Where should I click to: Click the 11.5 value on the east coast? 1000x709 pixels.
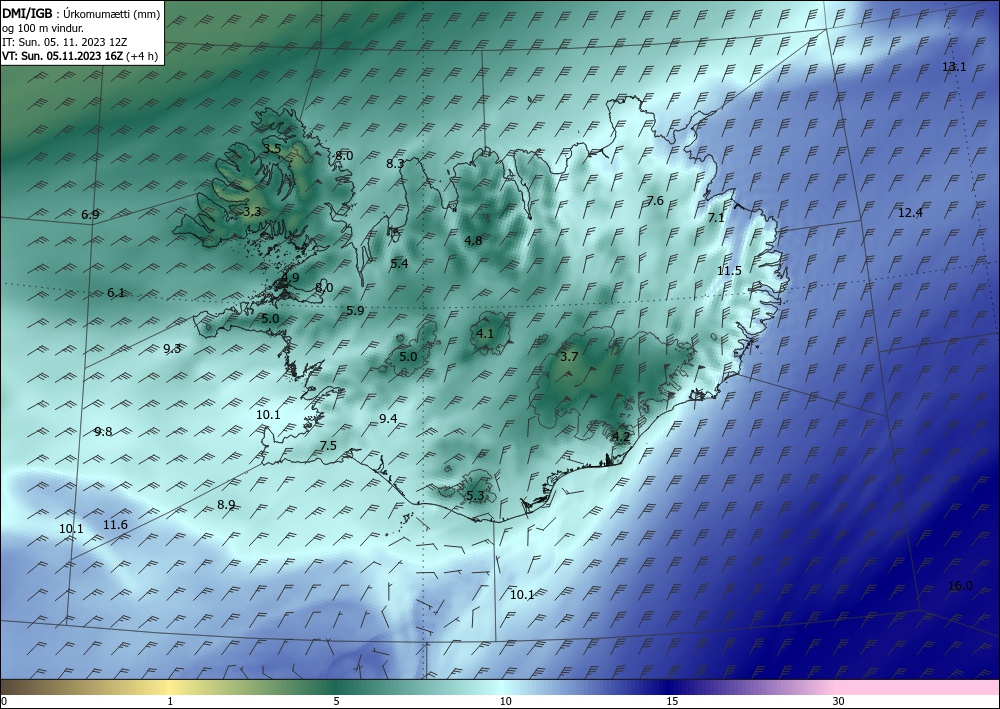point(729,271)
